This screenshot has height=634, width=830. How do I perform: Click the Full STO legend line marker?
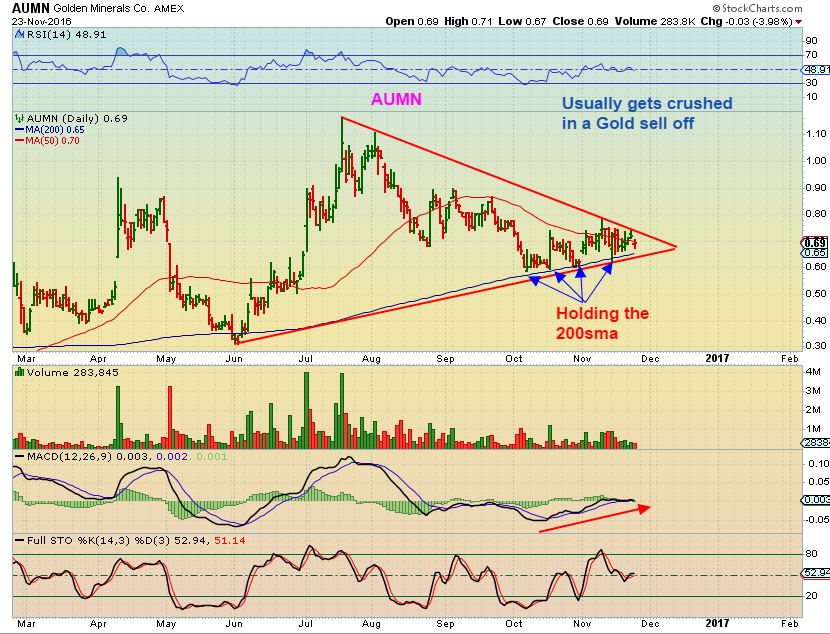tap(20, 540)
